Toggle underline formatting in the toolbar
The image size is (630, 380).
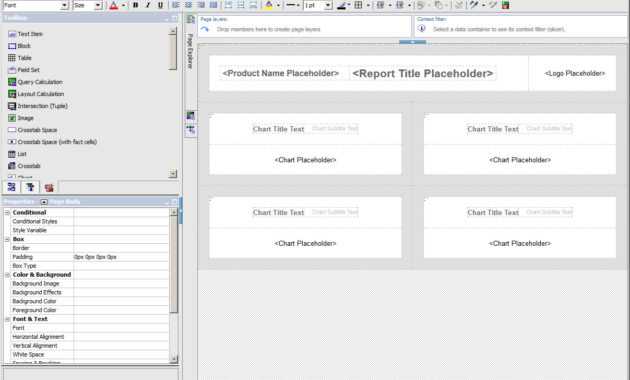coord(160,5)
